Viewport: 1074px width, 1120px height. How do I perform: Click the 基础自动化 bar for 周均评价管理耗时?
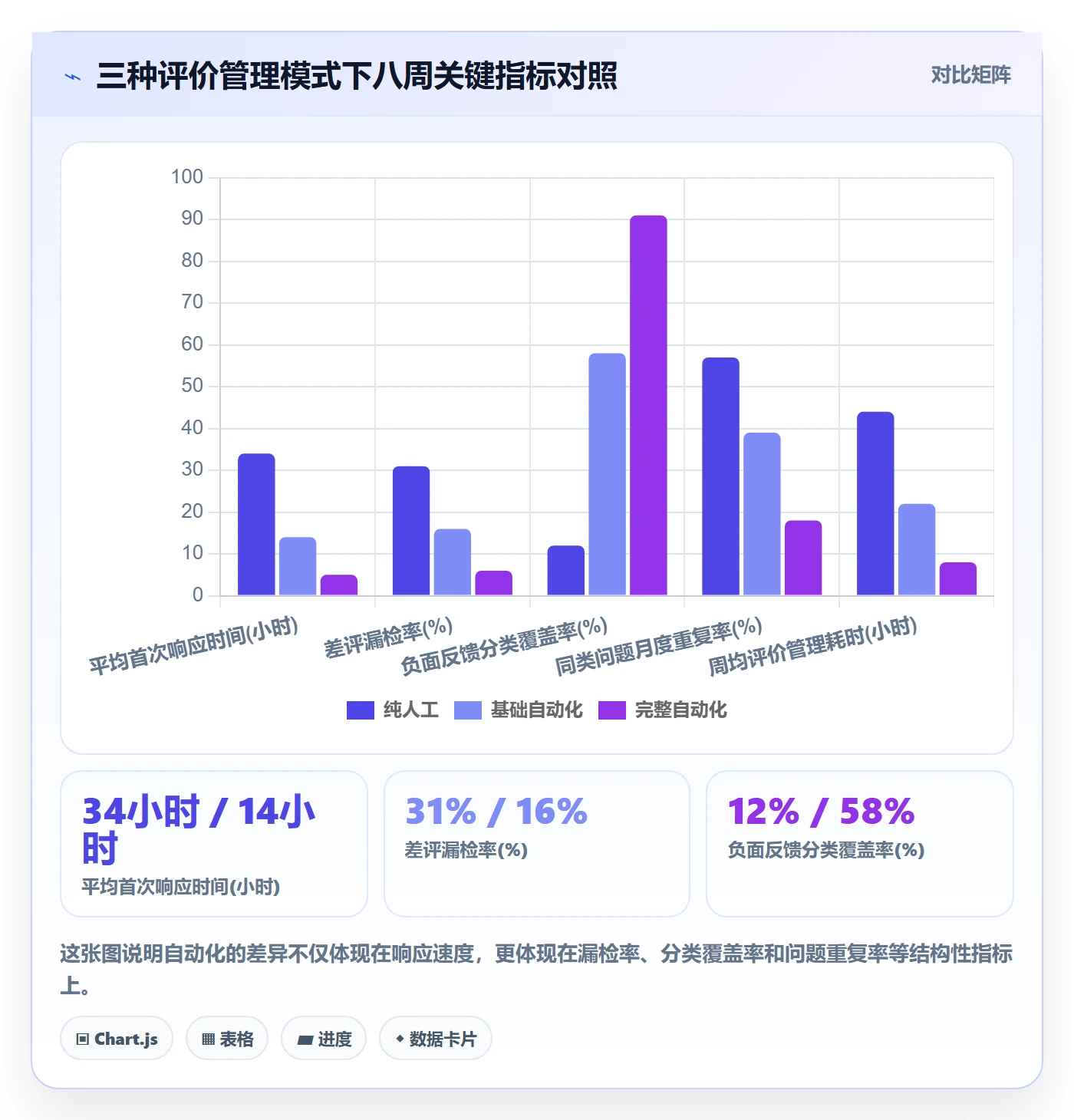coord(918,549)
